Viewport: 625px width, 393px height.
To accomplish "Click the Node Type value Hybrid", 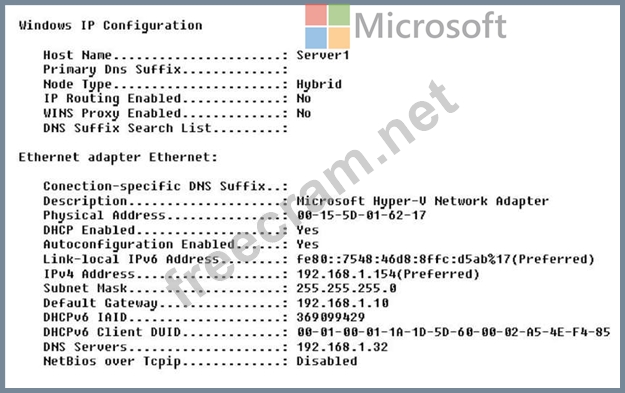I will 319,84.
